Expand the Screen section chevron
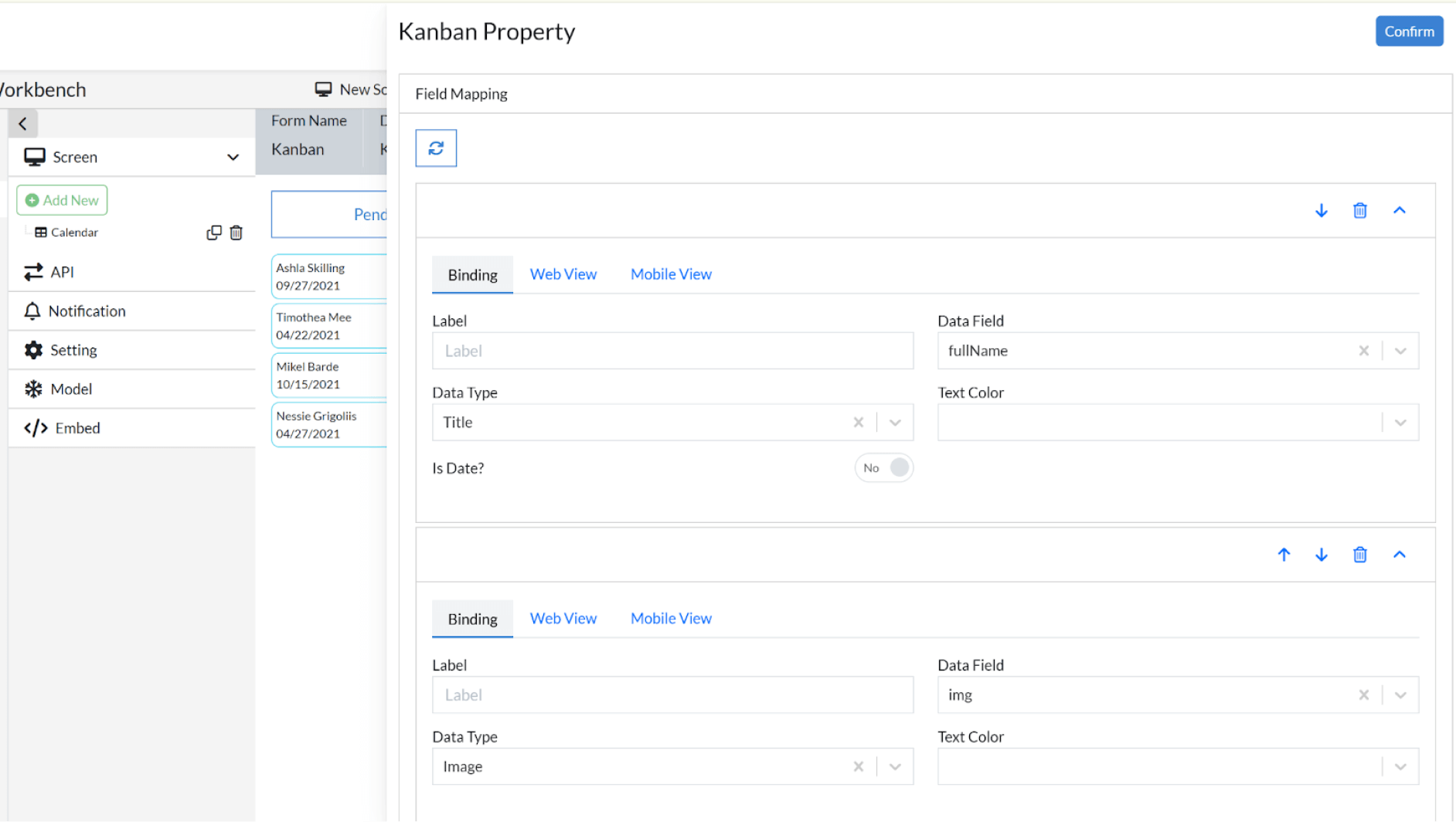Viewport: 1456px width, 822px height. [x=233, y=157]
